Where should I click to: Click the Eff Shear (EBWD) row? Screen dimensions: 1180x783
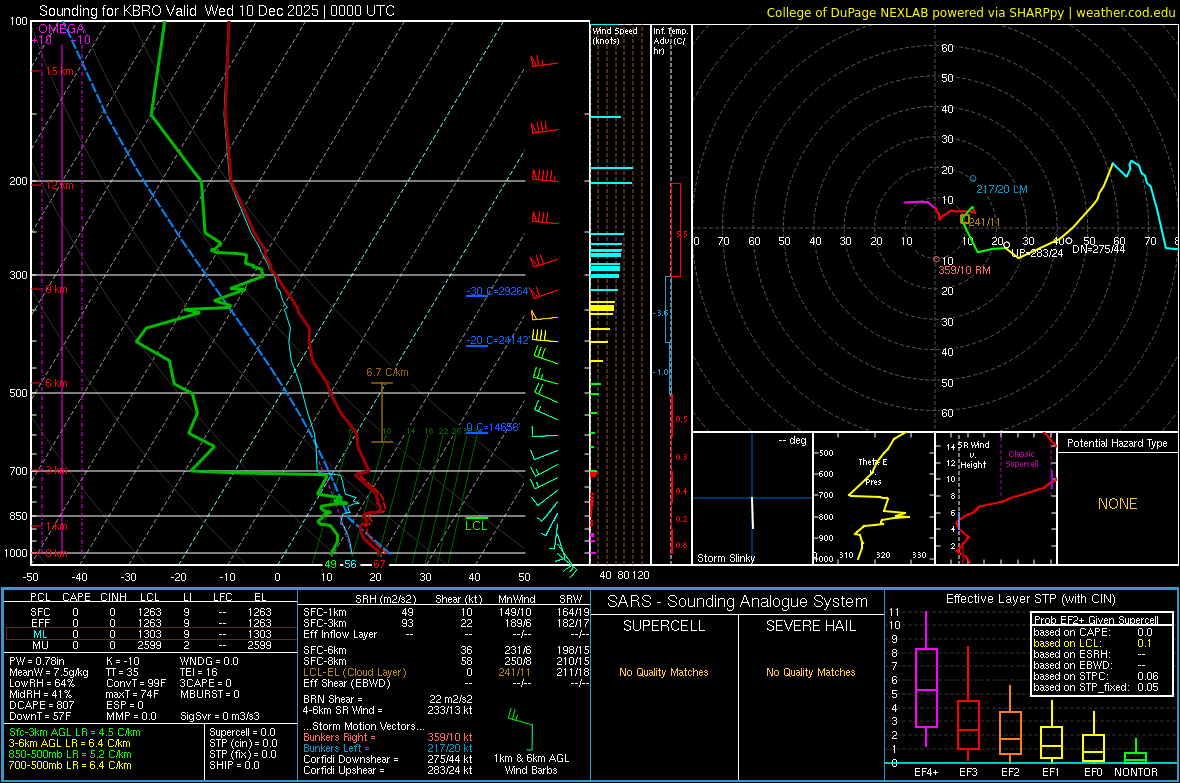tap(446, 683)
